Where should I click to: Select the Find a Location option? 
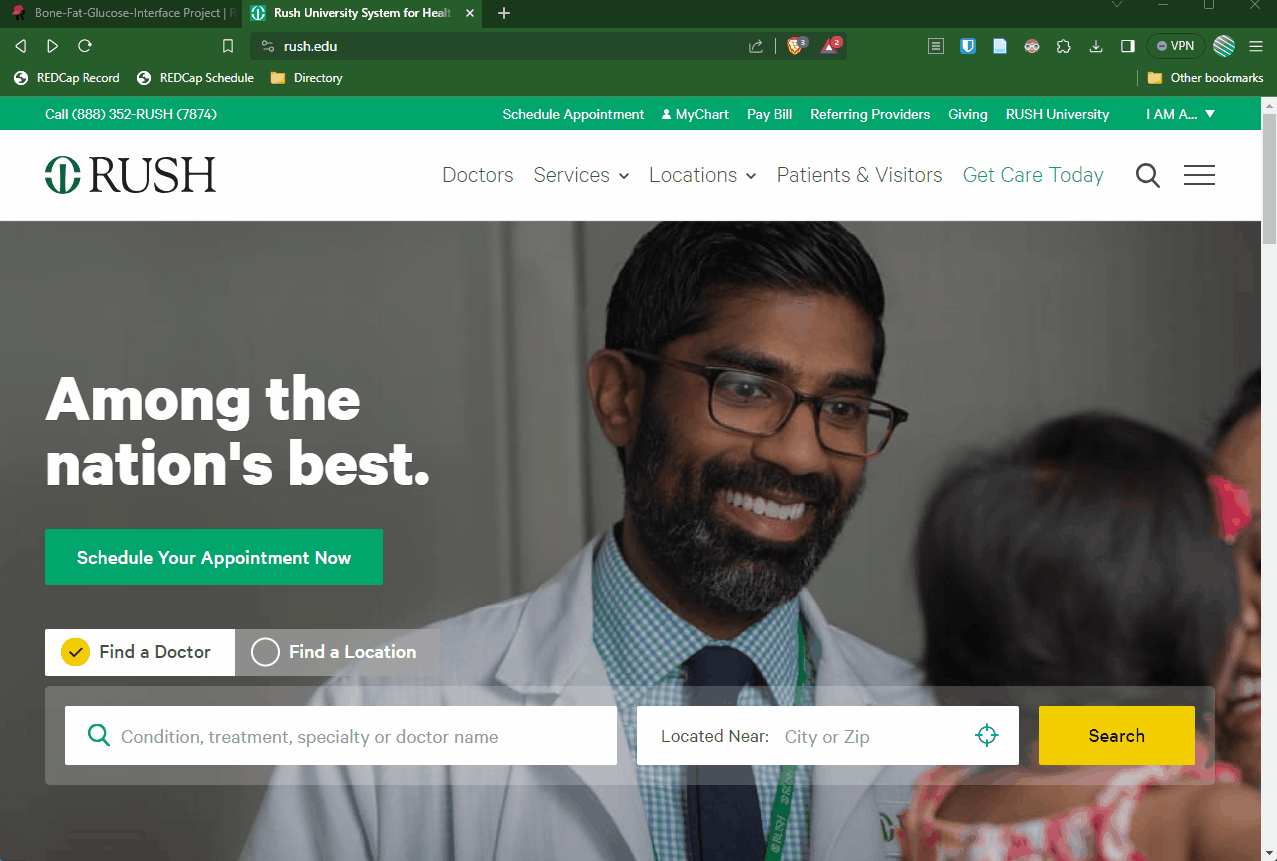[x=336, y=652]
